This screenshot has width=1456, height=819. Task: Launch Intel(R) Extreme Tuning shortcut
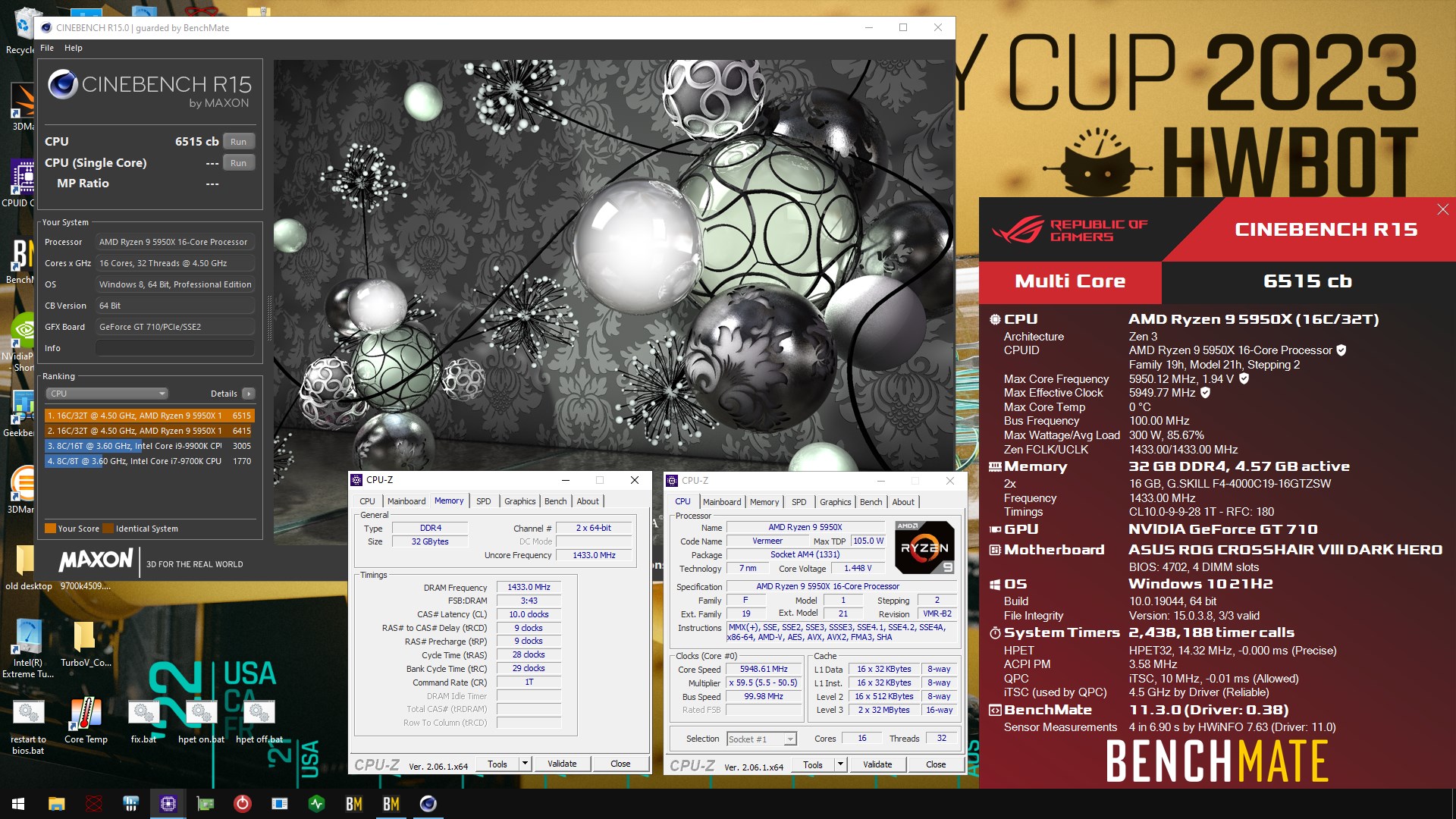tap(28, 648)
